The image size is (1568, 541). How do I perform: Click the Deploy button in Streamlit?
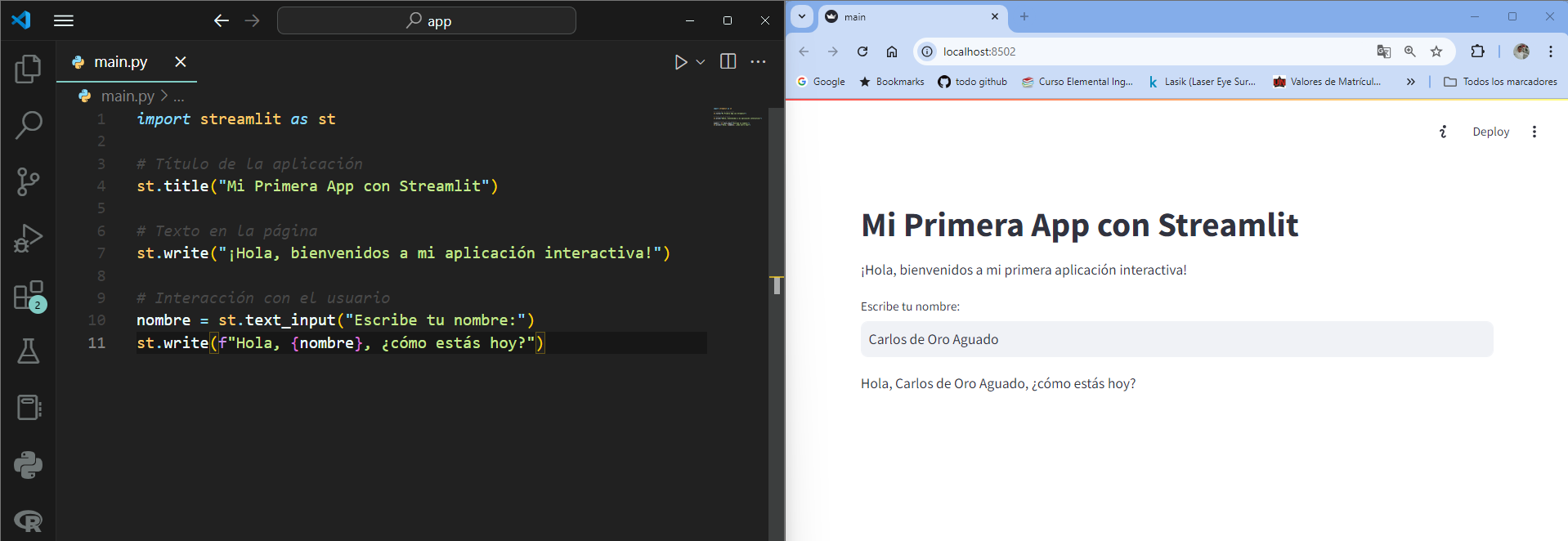(x=1490, y=132)
